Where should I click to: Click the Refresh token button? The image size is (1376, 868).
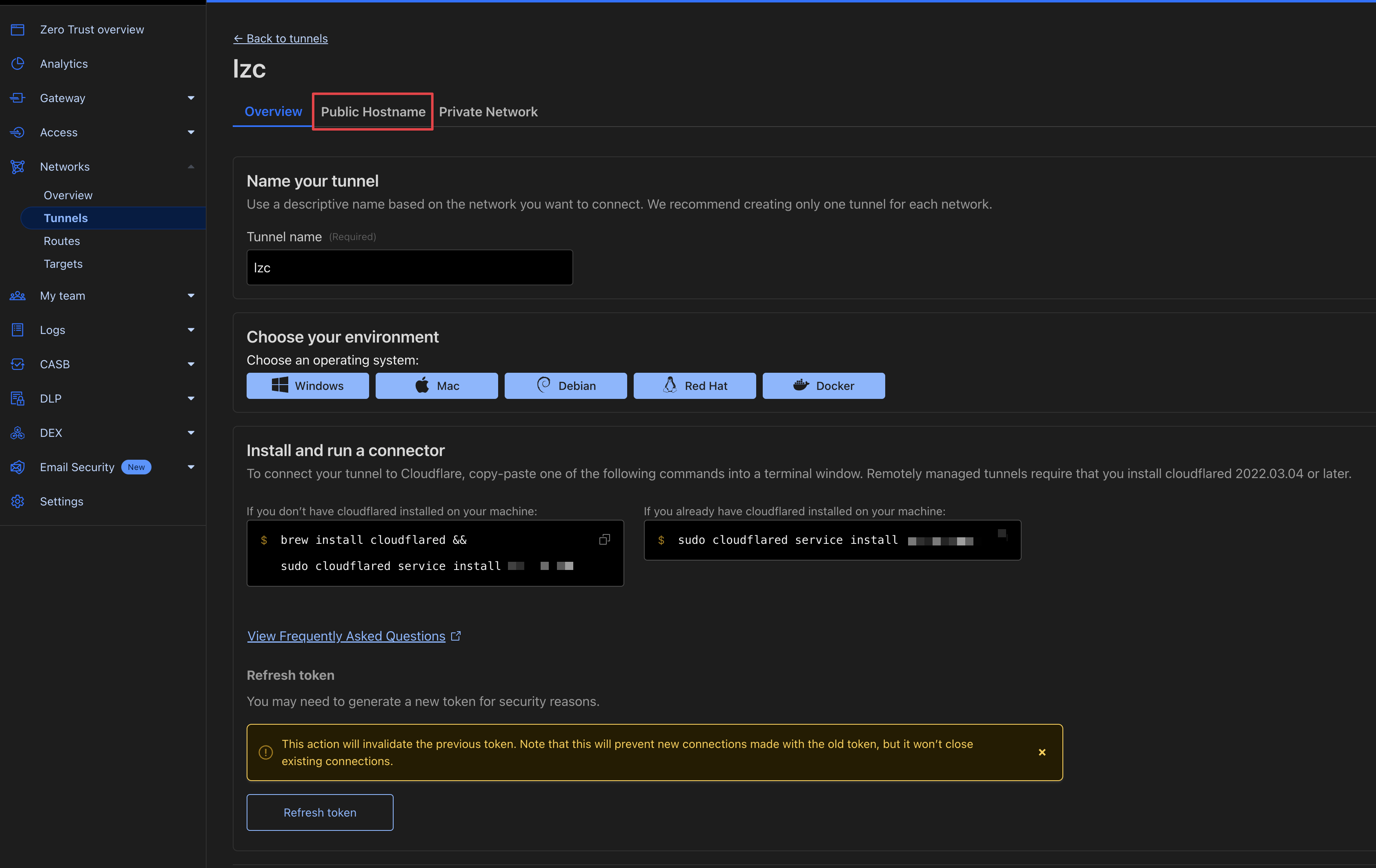320,812
